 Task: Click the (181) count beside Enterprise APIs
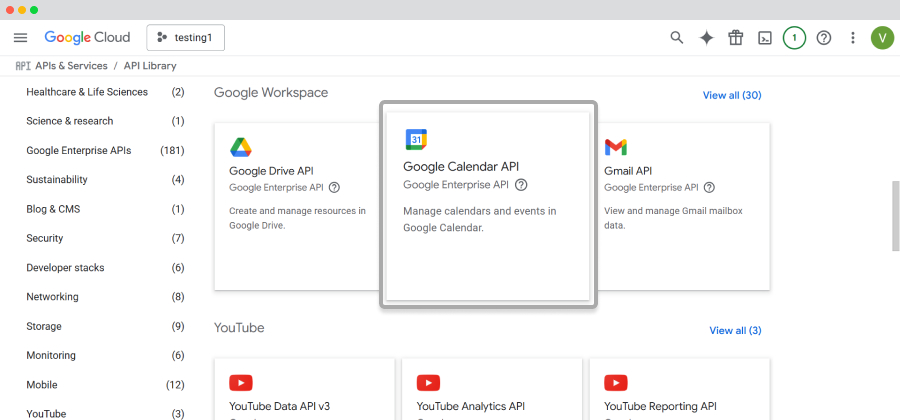(x=172, y=151)
